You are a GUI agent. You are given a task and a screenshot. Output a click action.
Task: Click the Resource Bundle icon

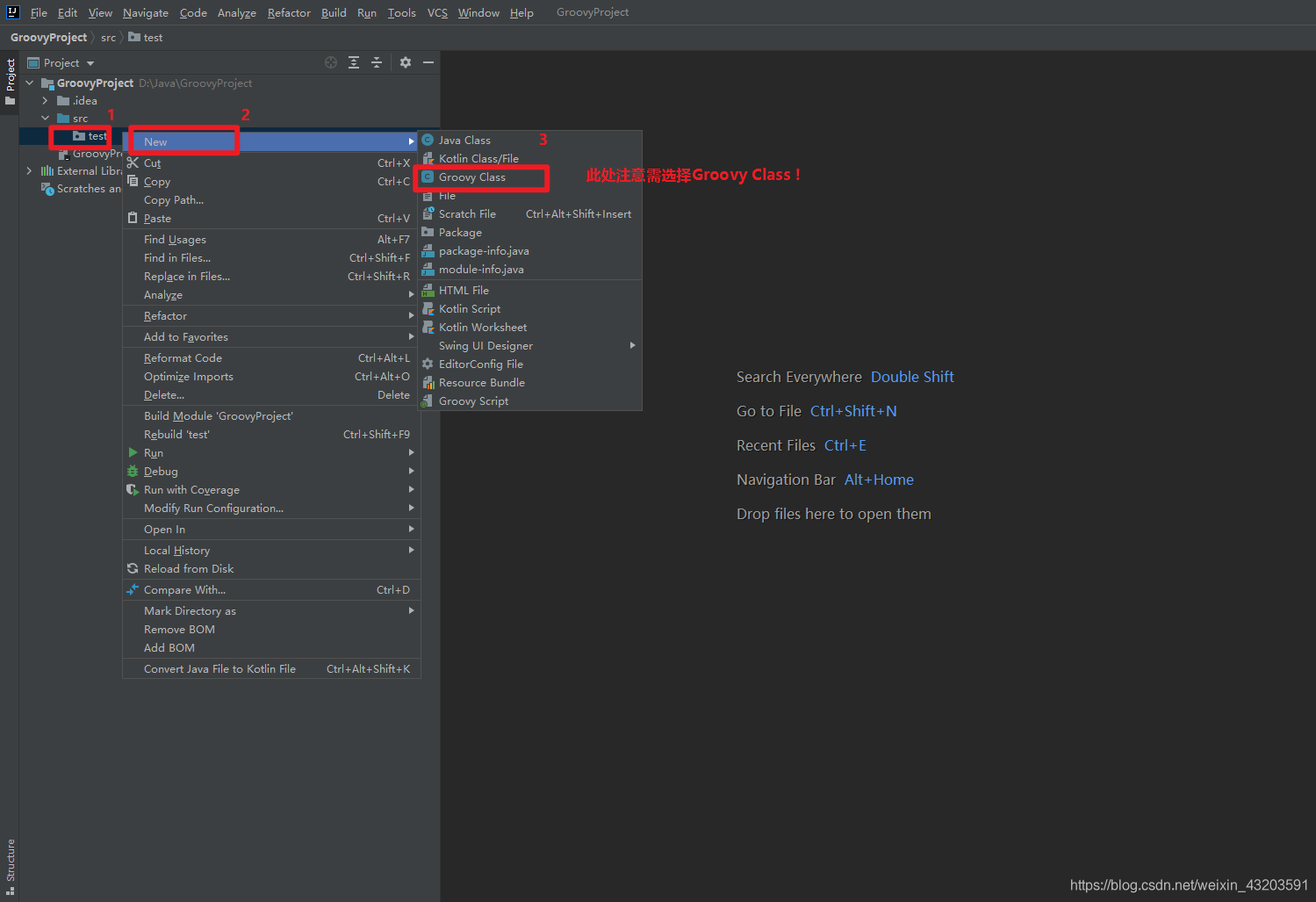[x=428, y=382]
